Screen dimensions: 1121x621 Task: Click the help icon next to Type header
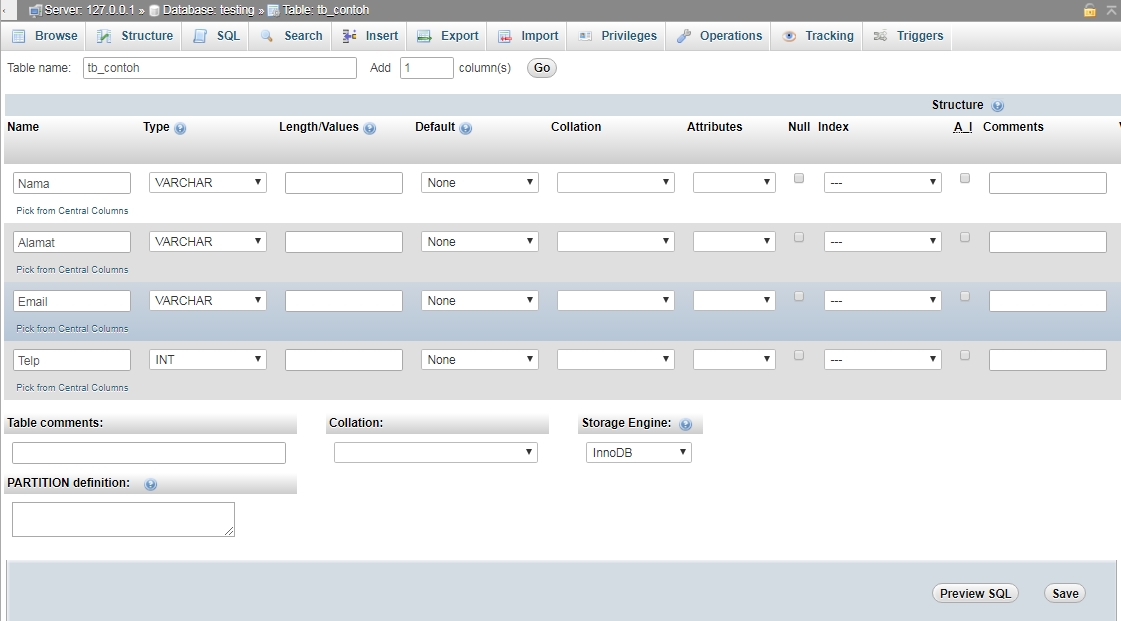coord(178,128)
